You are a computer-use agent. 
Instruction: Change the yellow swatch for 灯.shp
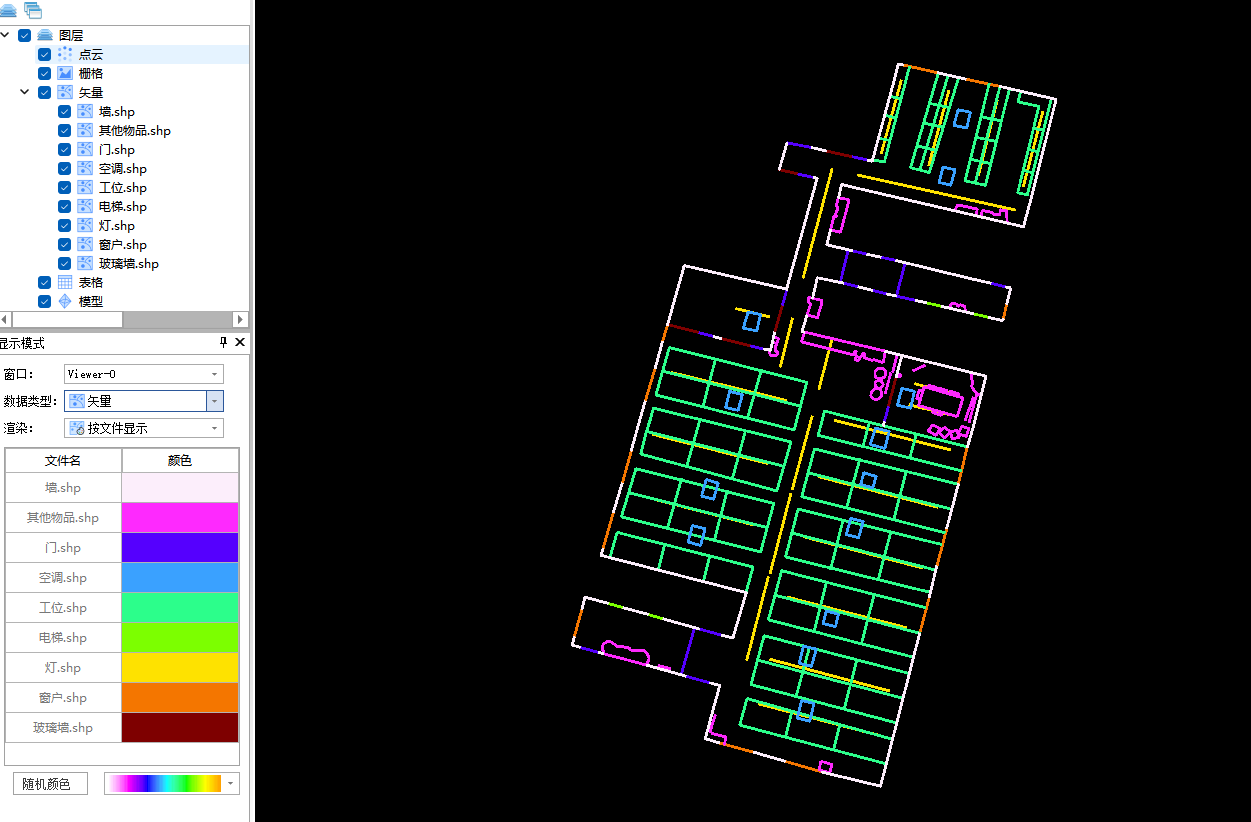pyautogui.click(x=180, y=668)
